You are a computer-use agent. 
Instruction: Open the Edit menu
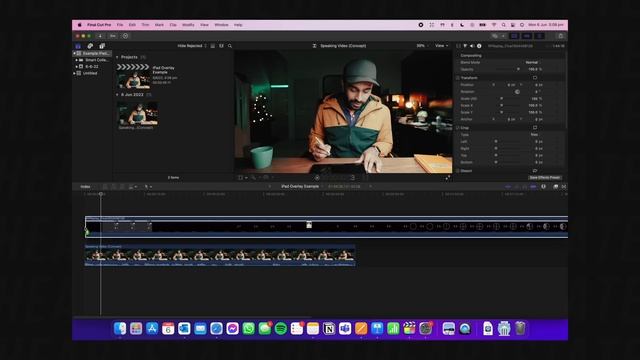click(132, 25)
